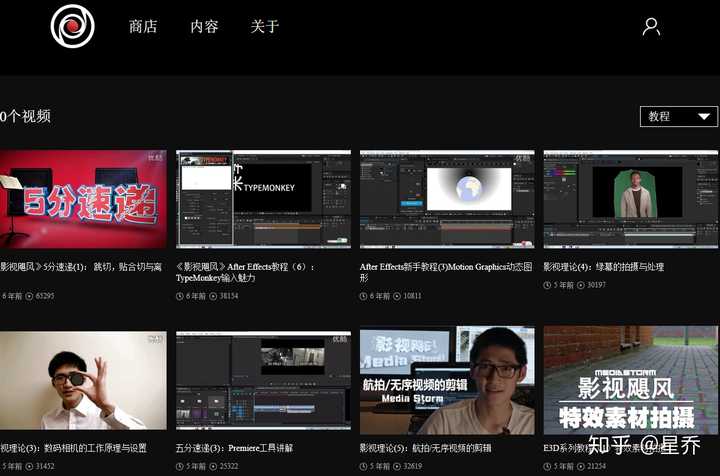Open title 影视理论(3): 数码相机的工作原理与设置
Viewport: 720px width, 476px height.
(73, 448)
